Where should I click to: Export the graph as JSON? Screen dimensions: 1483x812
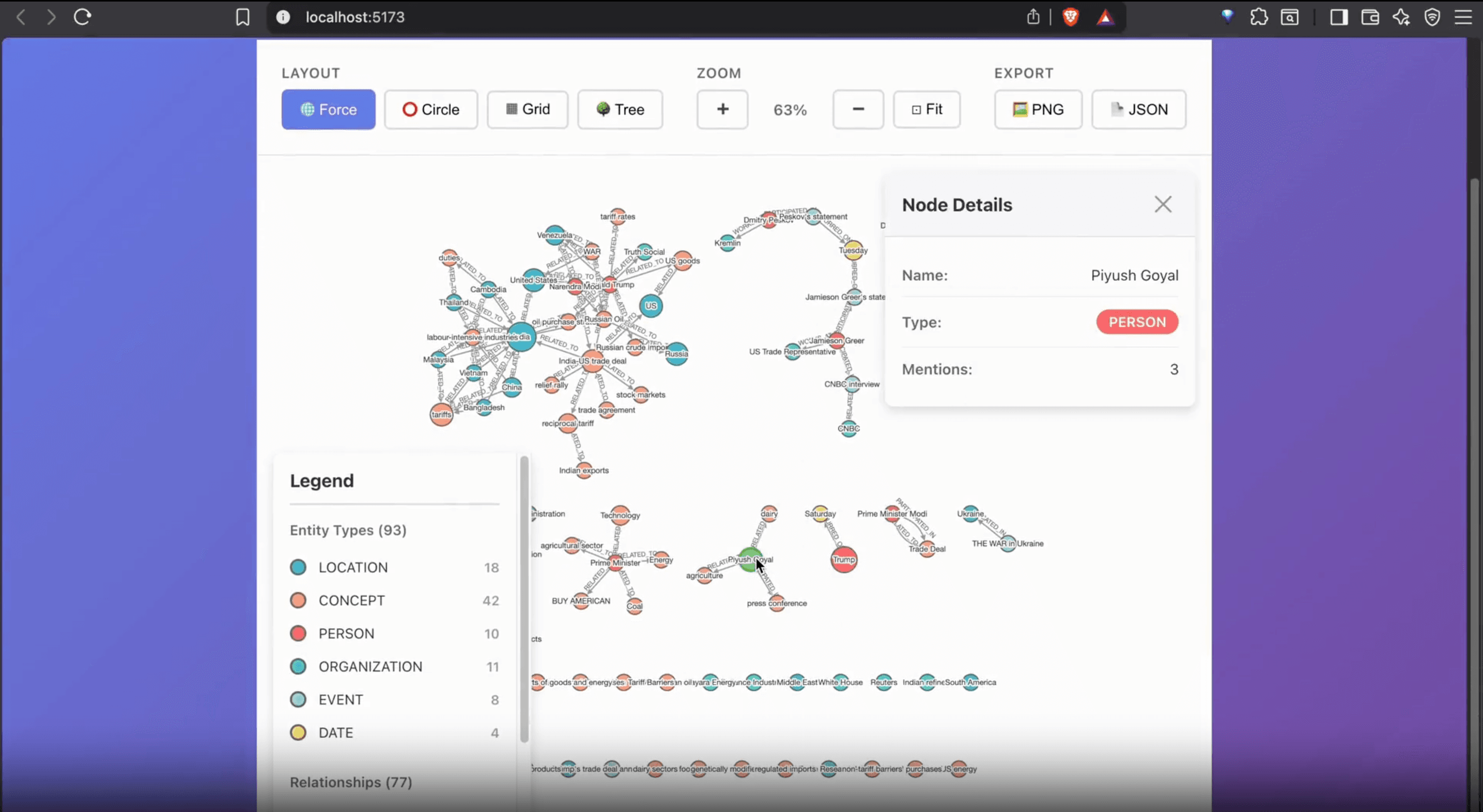click(x=1138, y=110)
